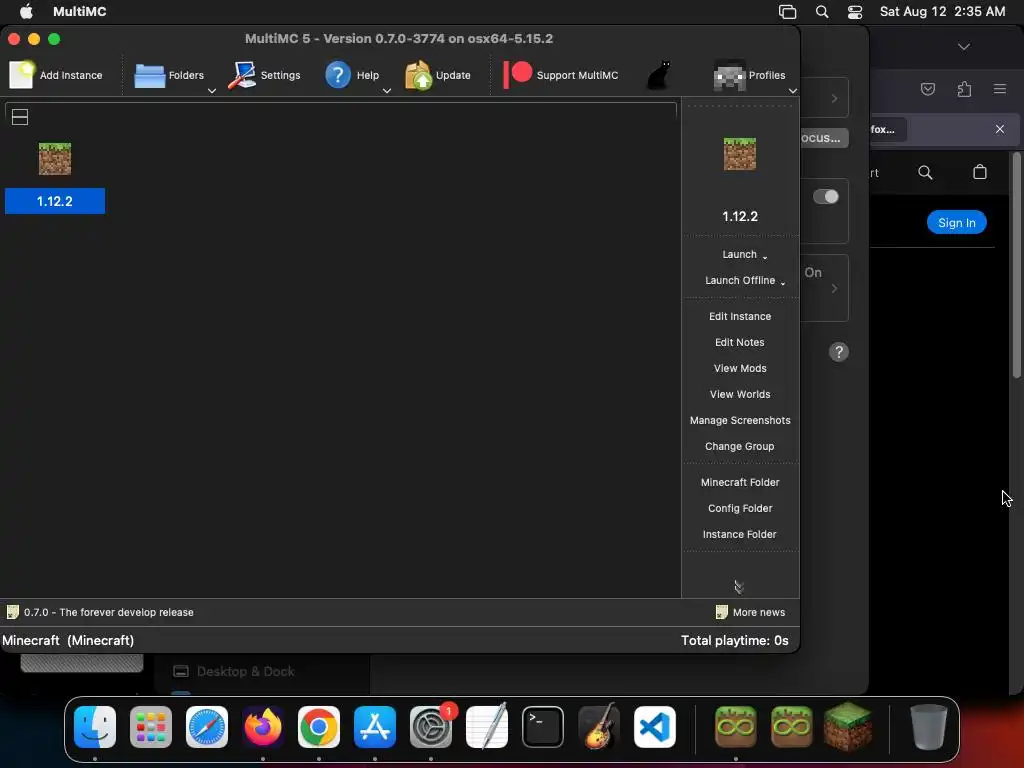Screen dimensions: 1024x768
Task: Open GarageBand from the Dock
Action: [599, 727]
